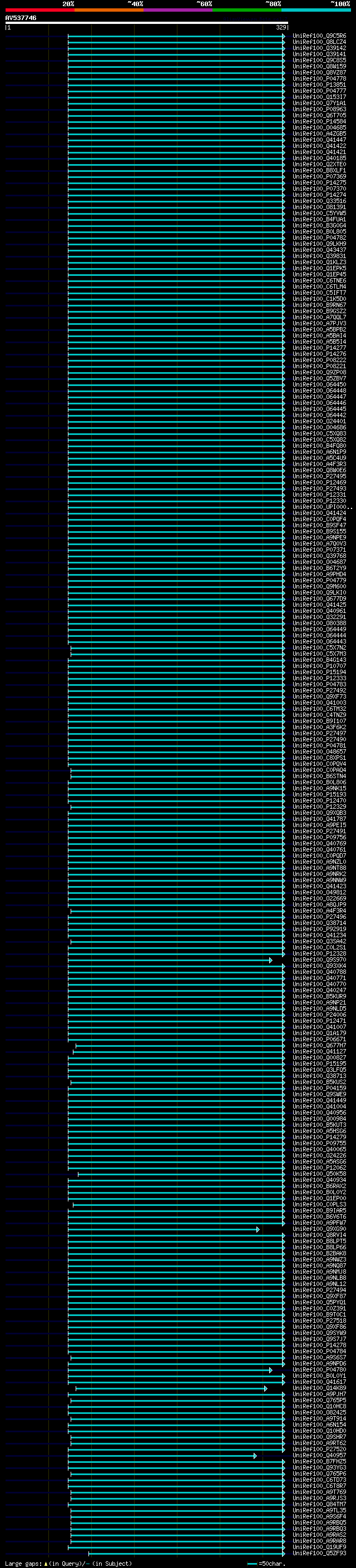The image size is (356, 1568).
Task: Select hit UniRef100_P27520
Action: pos(319,1450)
